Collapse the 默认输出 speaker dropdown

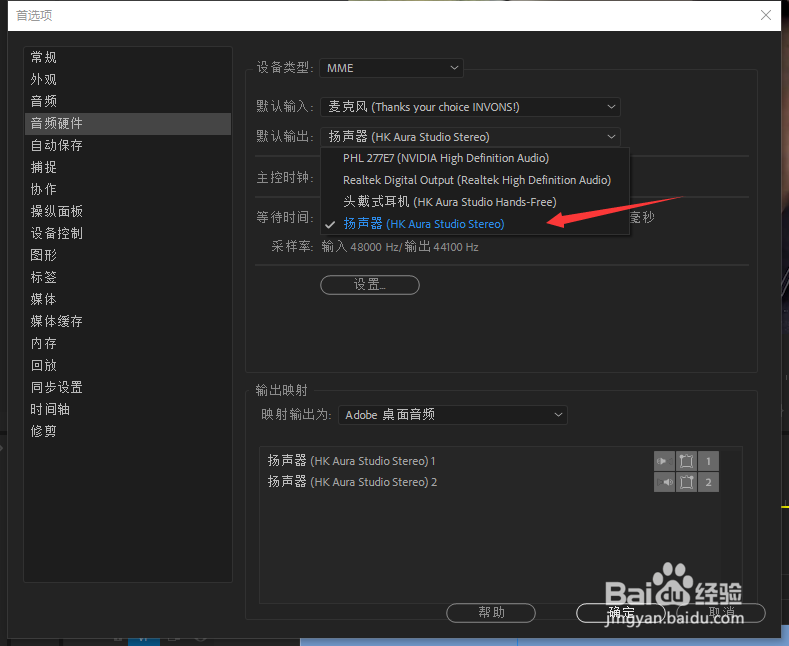click(x=470, y=137)
